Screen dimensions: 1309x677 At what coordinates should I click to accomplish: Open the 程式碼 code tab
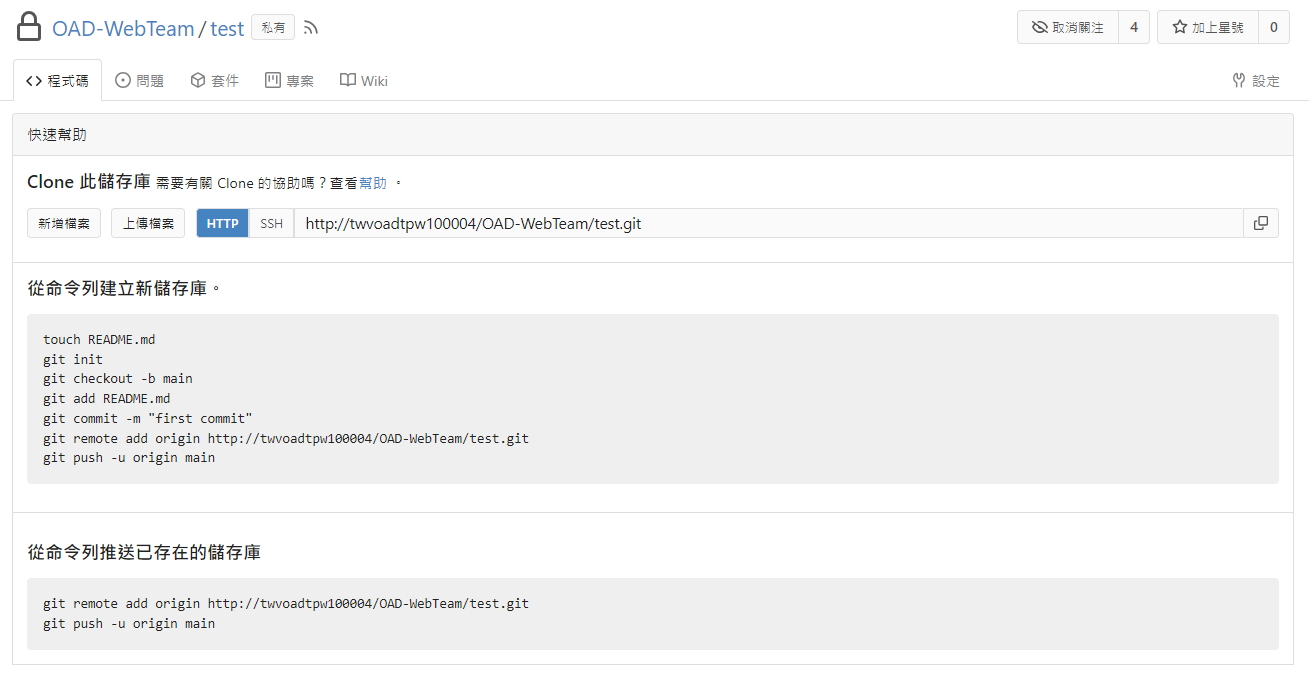pos(58,81)
